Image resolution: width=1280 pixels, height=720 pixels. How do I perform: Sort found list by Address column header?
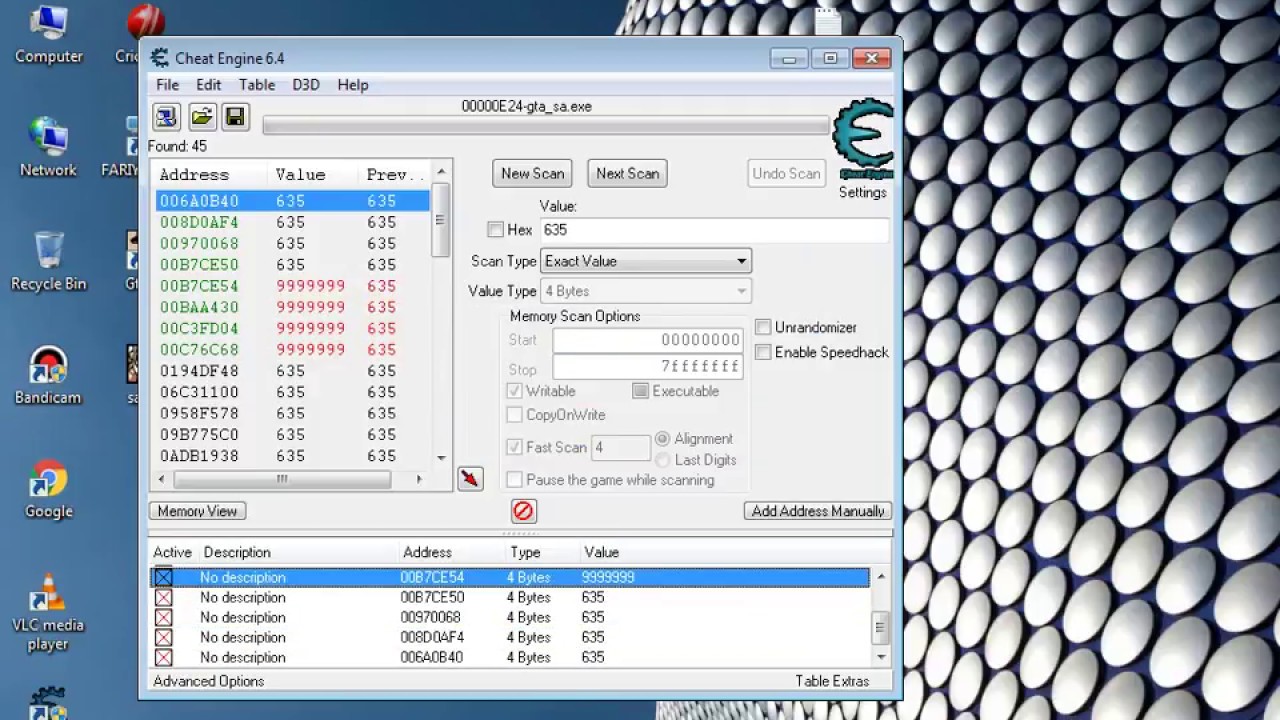210,174
